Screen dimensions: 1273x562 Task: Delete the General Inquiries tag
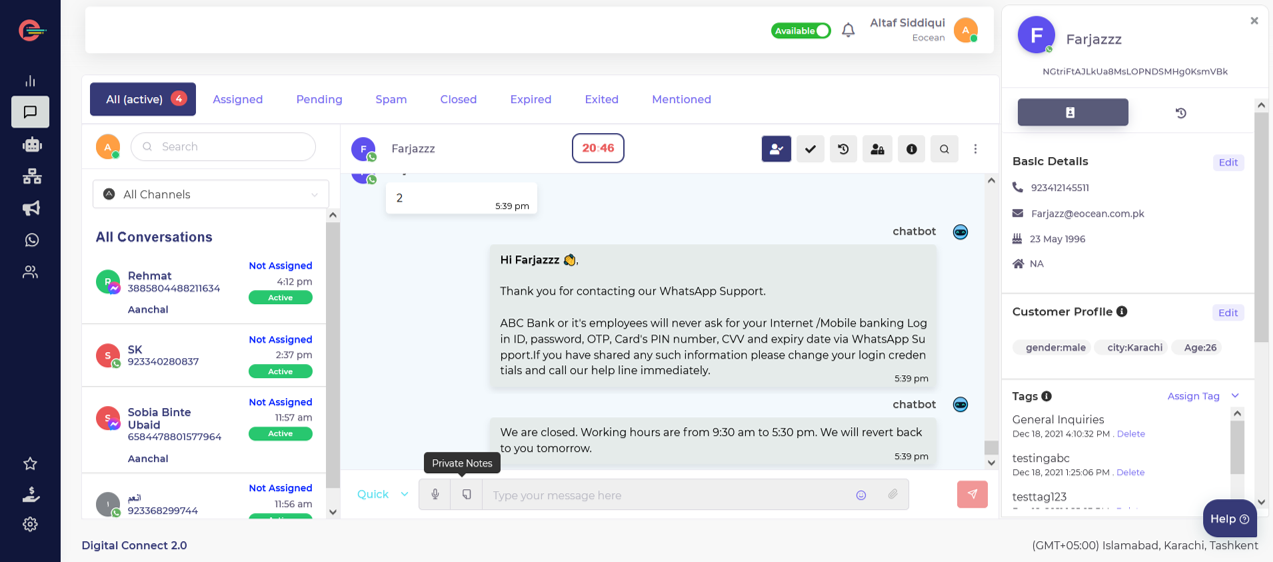pyautogui.click(x=1131, y=434)
